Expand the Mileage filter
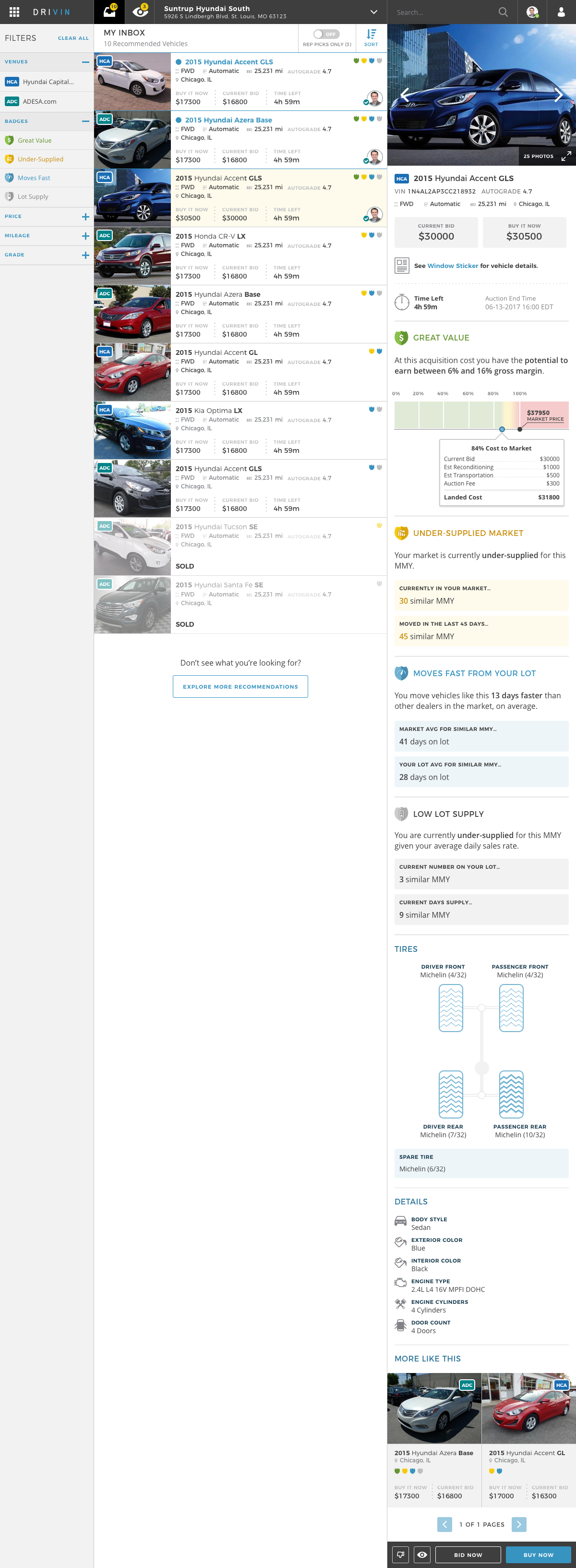576x1568 pixels. click(x=85, y=236)
